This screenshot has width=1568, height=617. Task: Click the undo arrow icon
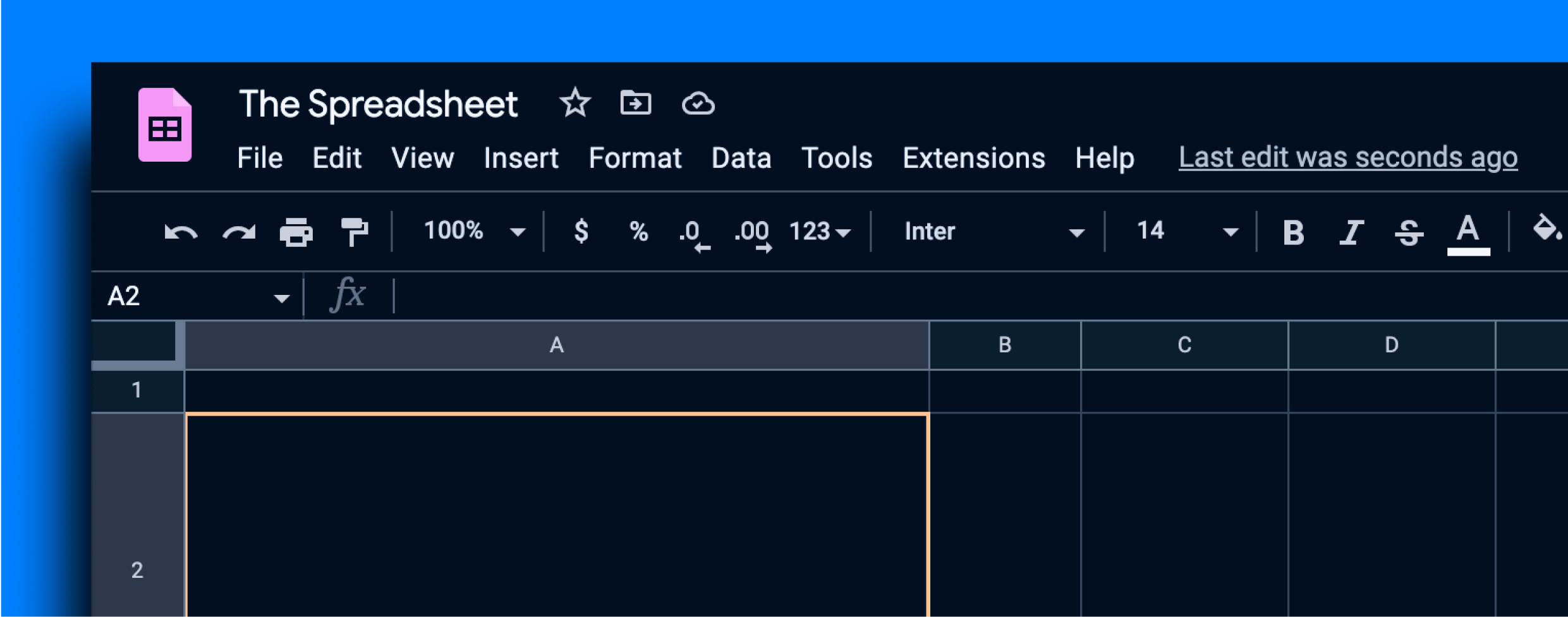[181, 232]
